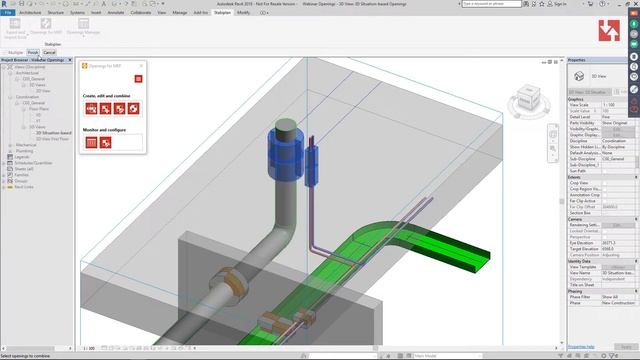
Task: Click the keyword search input field
Action: point(492,4)
